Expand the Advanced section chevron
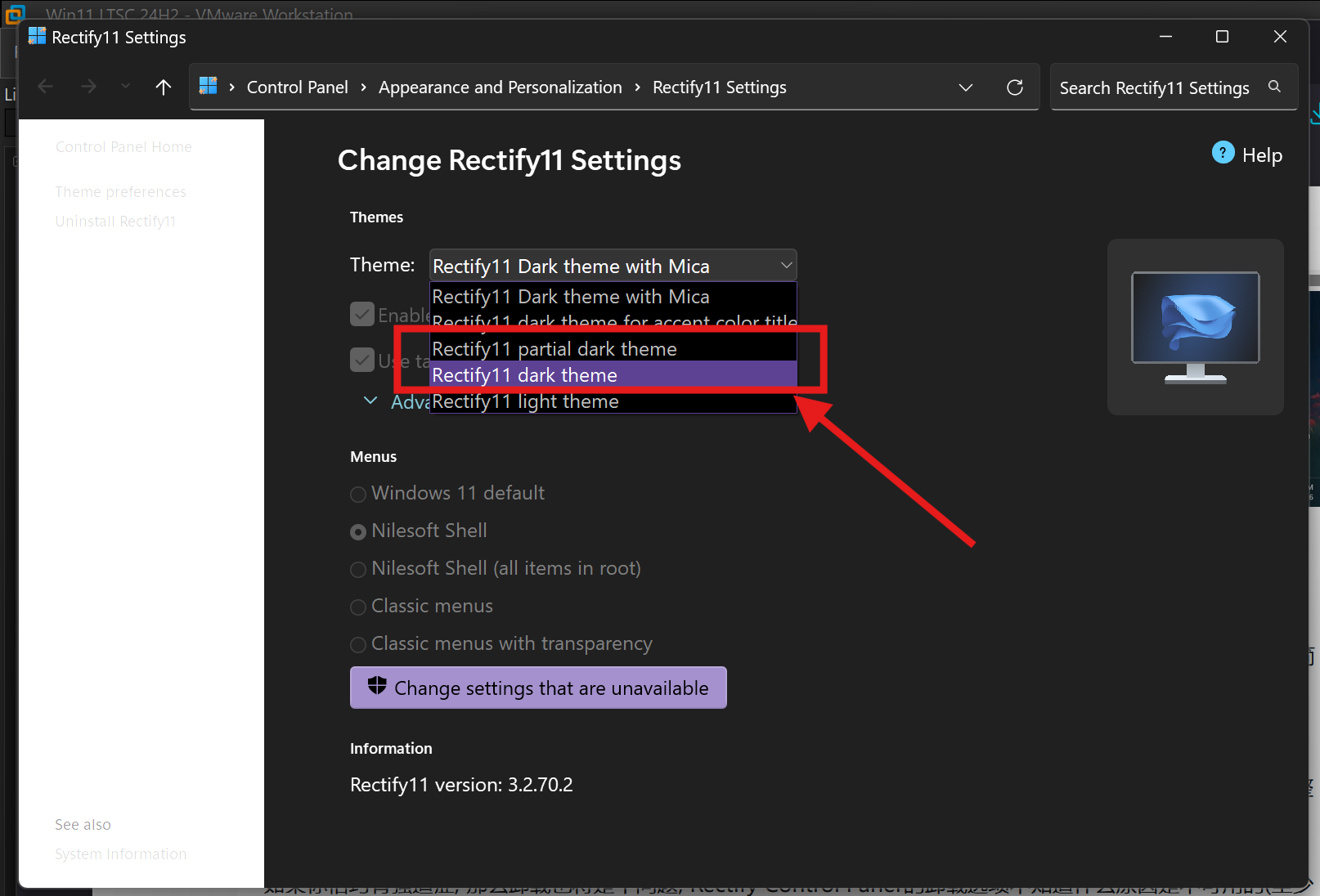 pyautogui.click(x=370, y=401)
